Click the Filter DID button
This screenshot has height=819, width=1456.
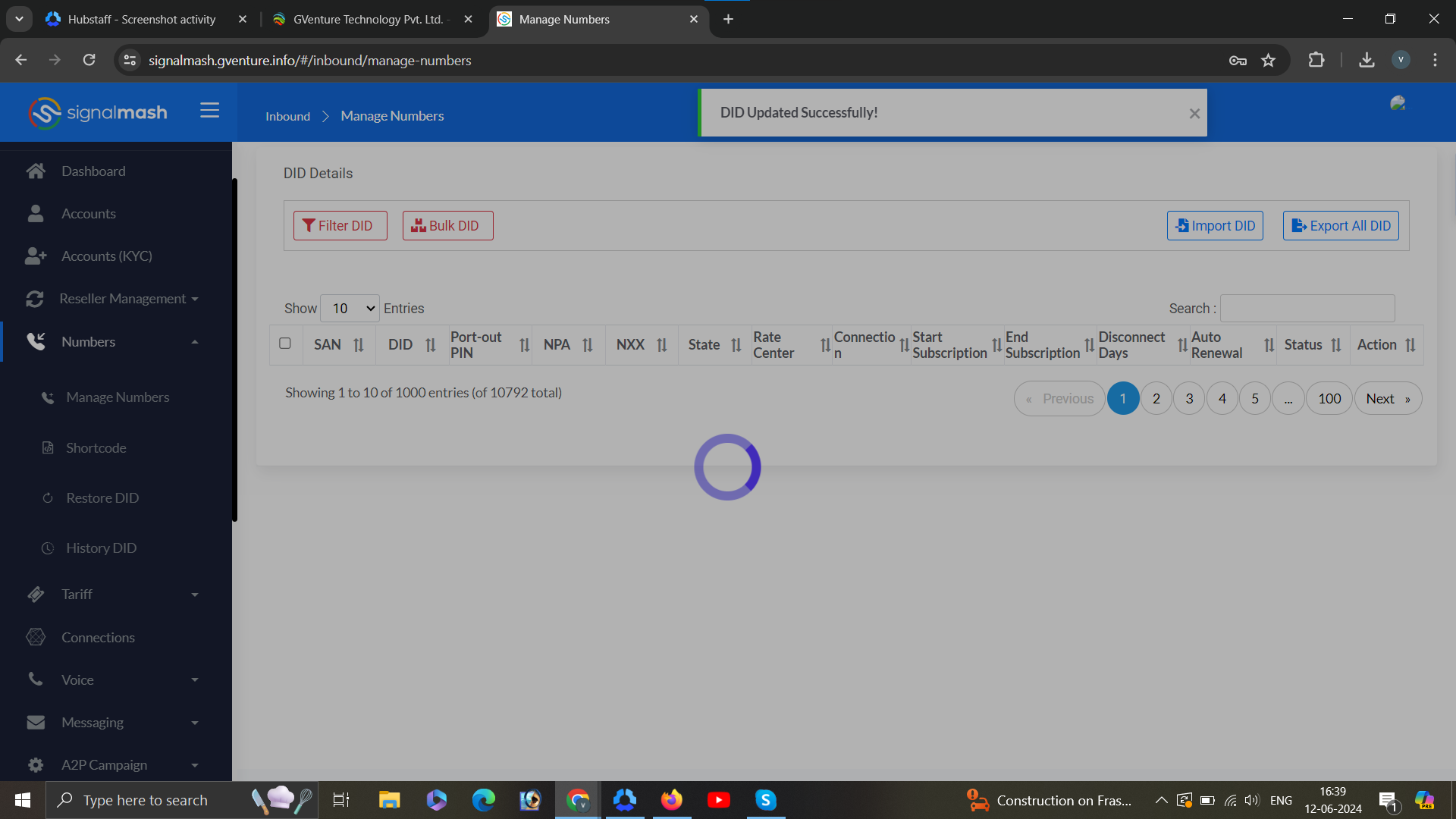pos(340,226)
